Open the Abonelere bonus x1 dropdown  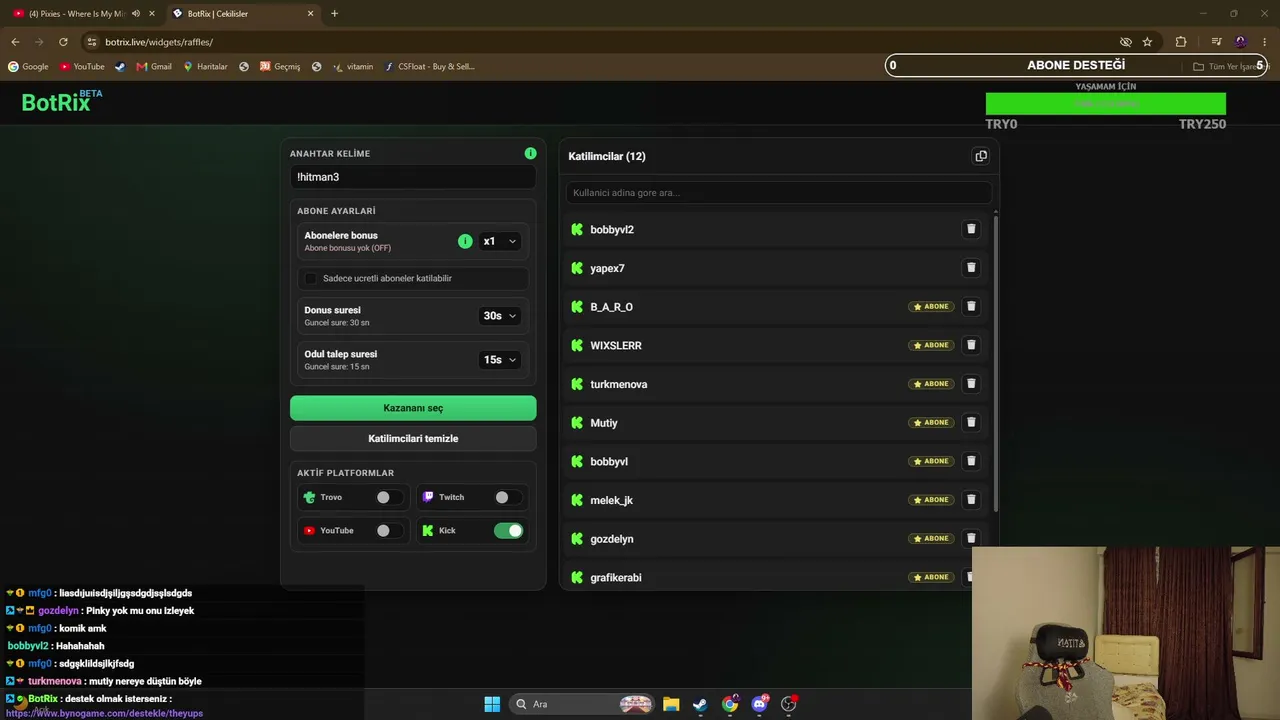pos(500,241)
